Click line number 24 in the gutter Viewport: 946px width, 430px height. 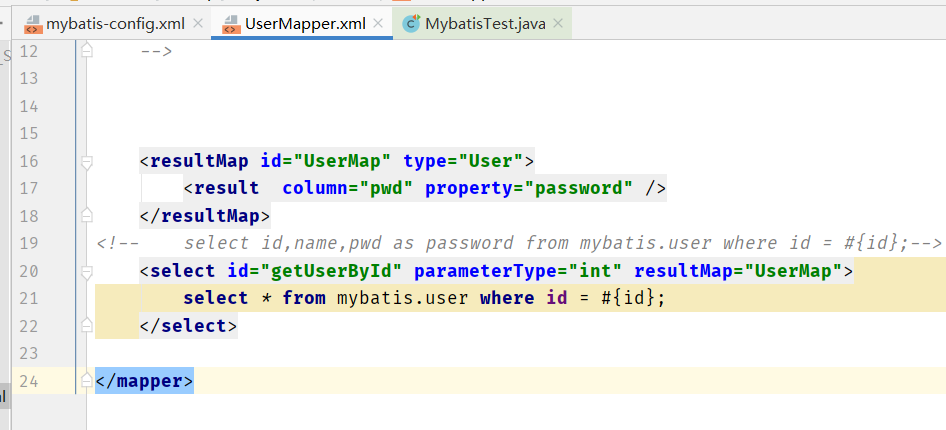pos(28,381)
